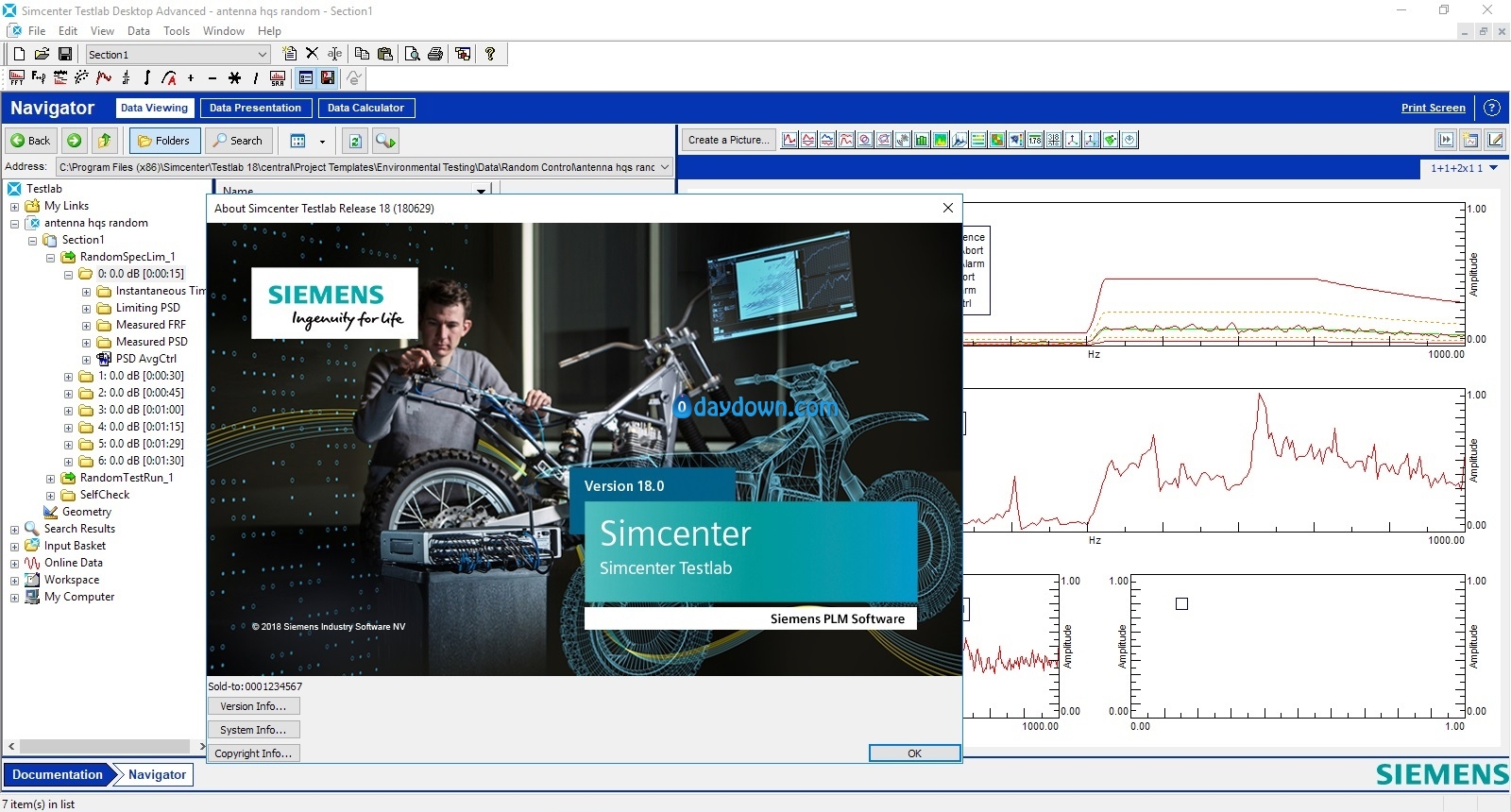Screen dimensions: 1511x812
Task: Open the Edit menu
Action: 68,30
